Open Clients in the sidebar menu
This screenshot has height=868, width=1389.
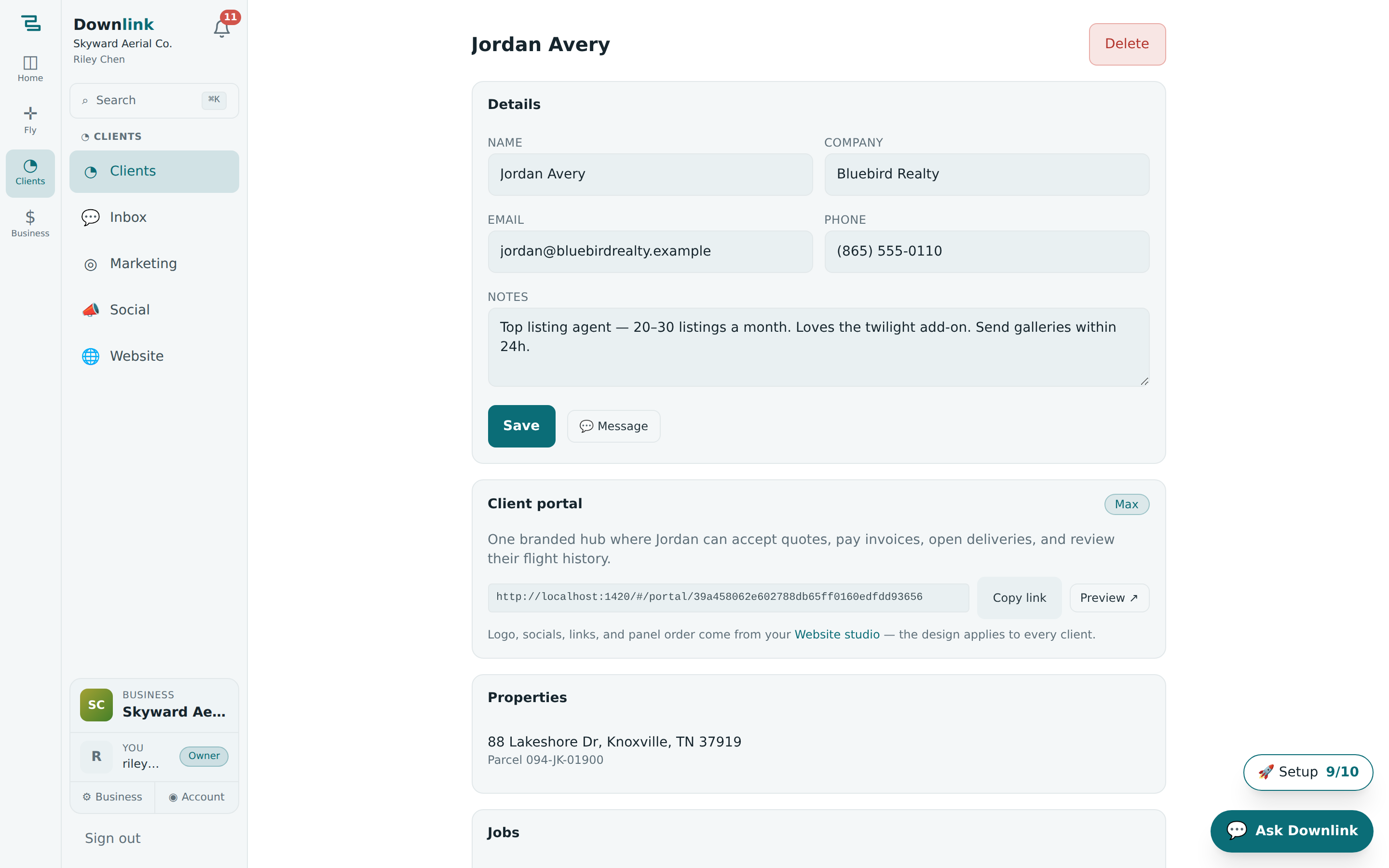coord(154,172)
